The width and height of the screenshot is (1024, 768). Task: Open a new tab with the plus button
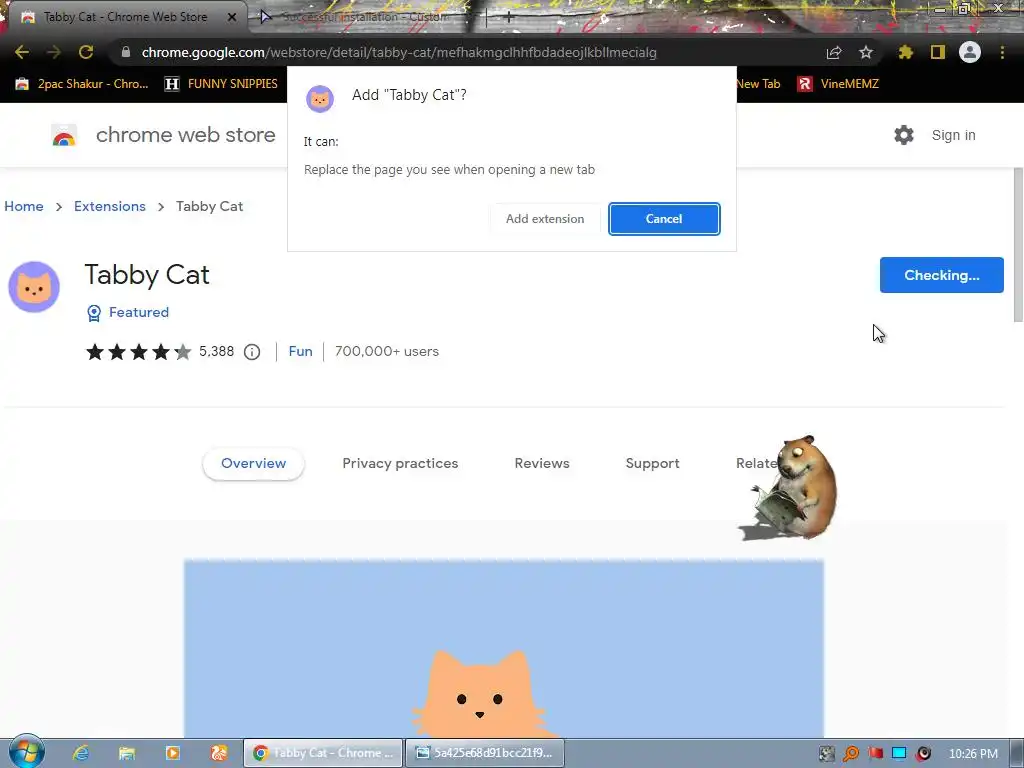(x=509, y=17)
